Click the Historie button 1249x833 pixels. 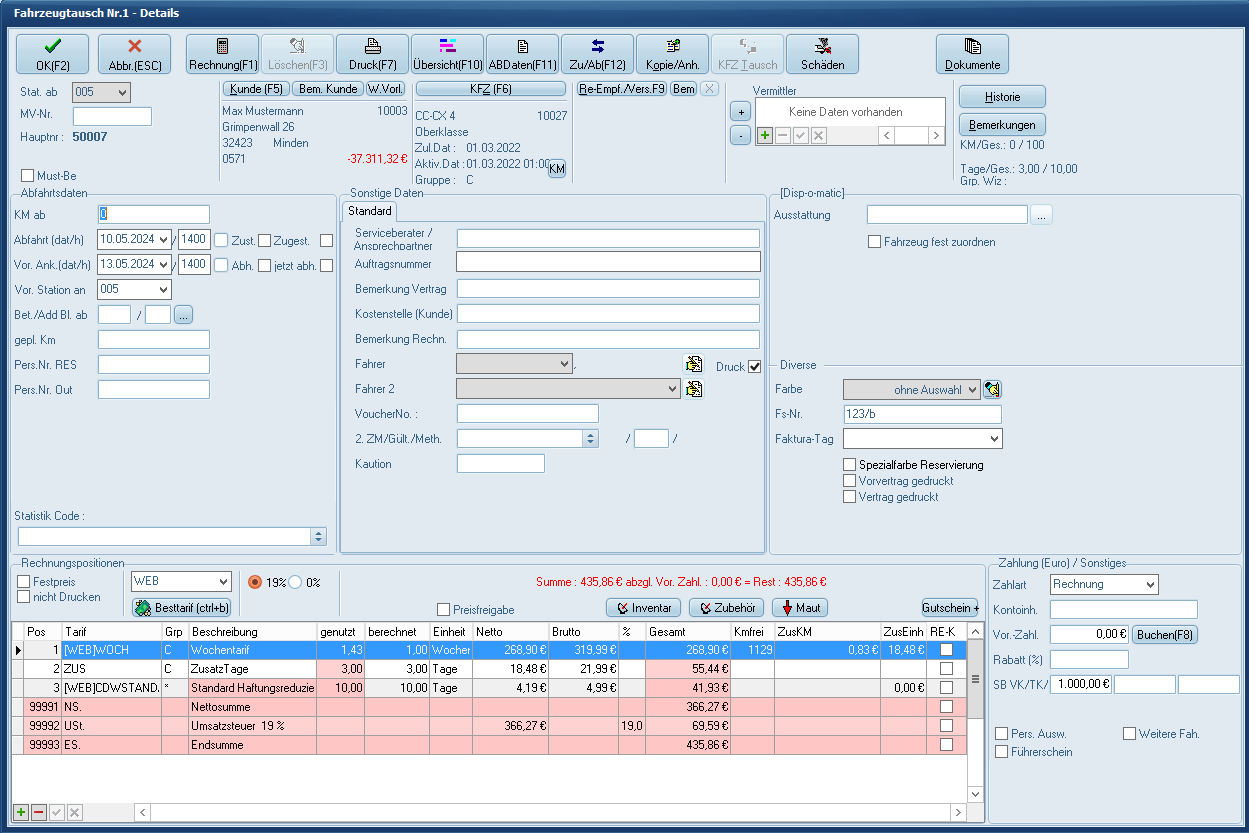[1002, 97]
